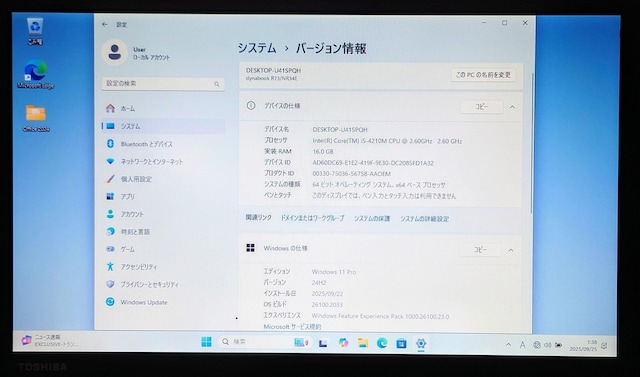Image resolution: width=640 pixels, height=377 pixels.
Task: Show hidden tray icons chevron
Action: (x=508, y=345)
